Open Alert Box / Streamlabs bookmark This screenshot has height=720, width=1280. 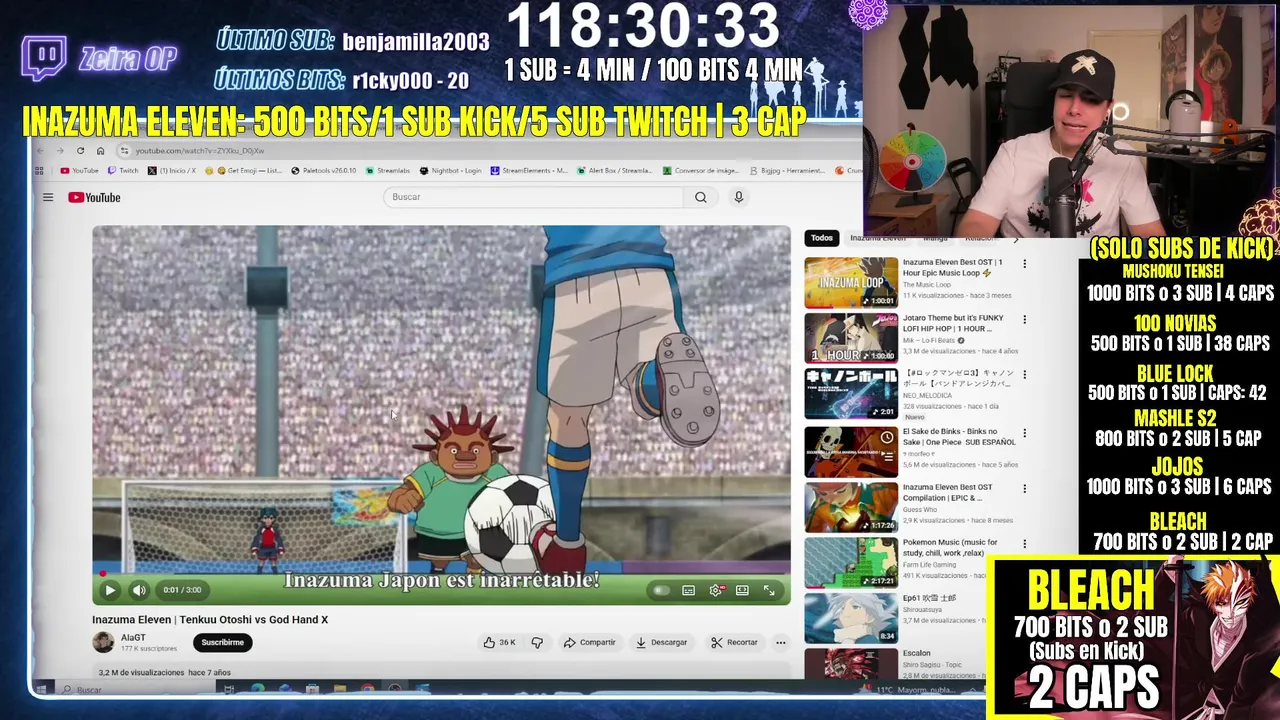tap(615, 171)
